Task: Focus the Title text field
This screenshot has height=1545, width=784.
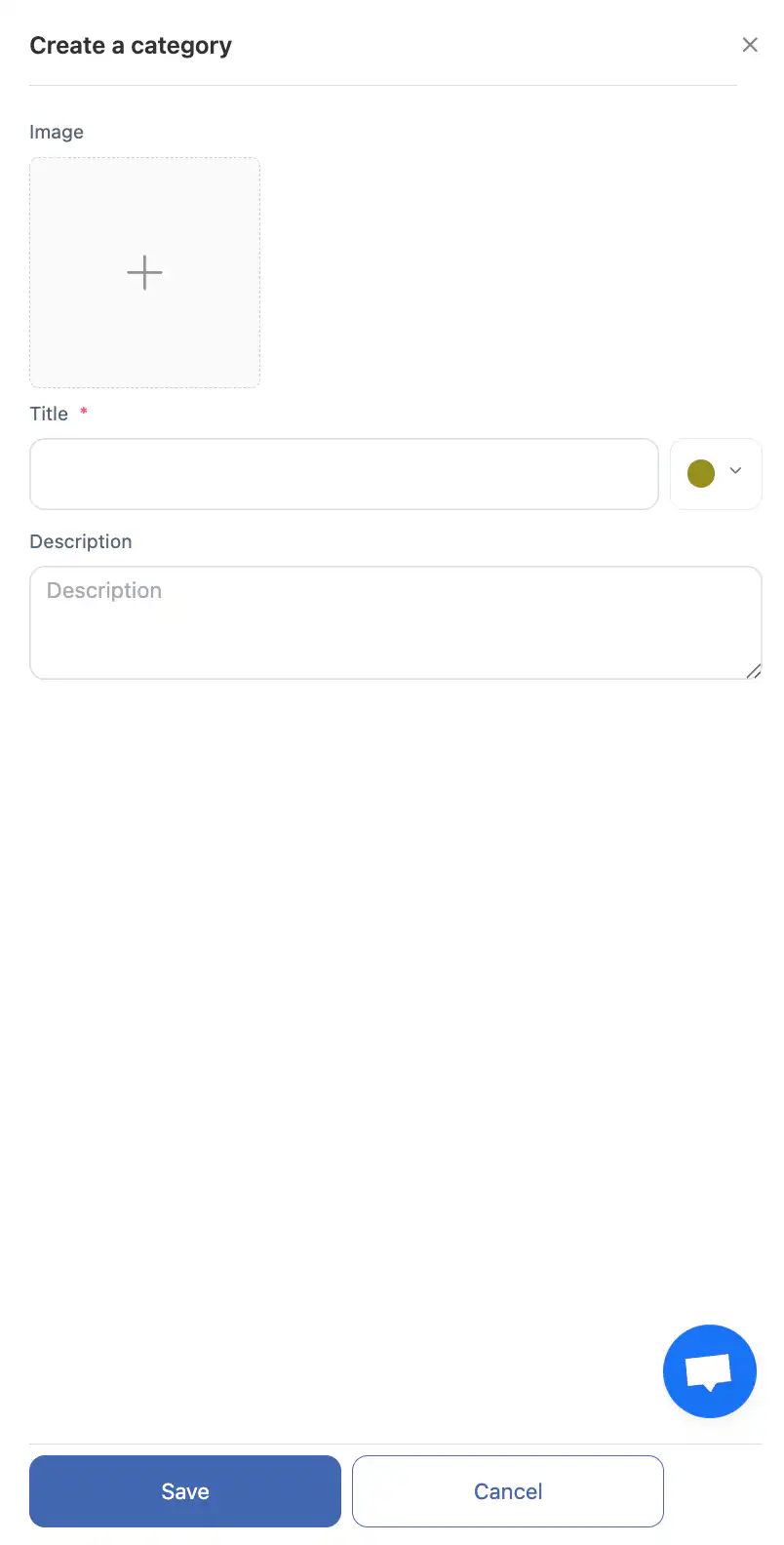Action: coord(343,474)
